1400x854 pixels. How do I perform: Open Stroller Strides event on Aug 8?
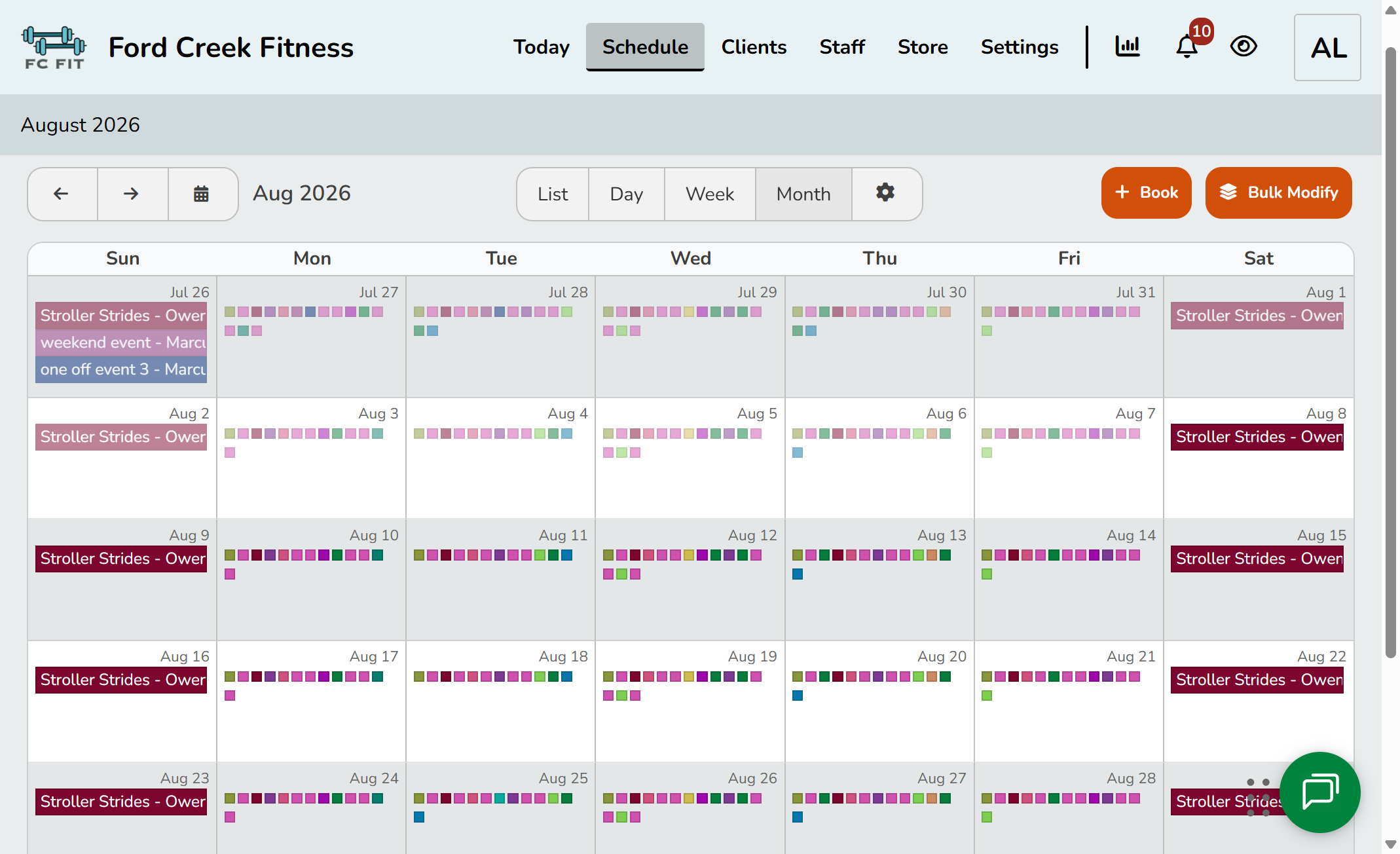coord(1257,437)
